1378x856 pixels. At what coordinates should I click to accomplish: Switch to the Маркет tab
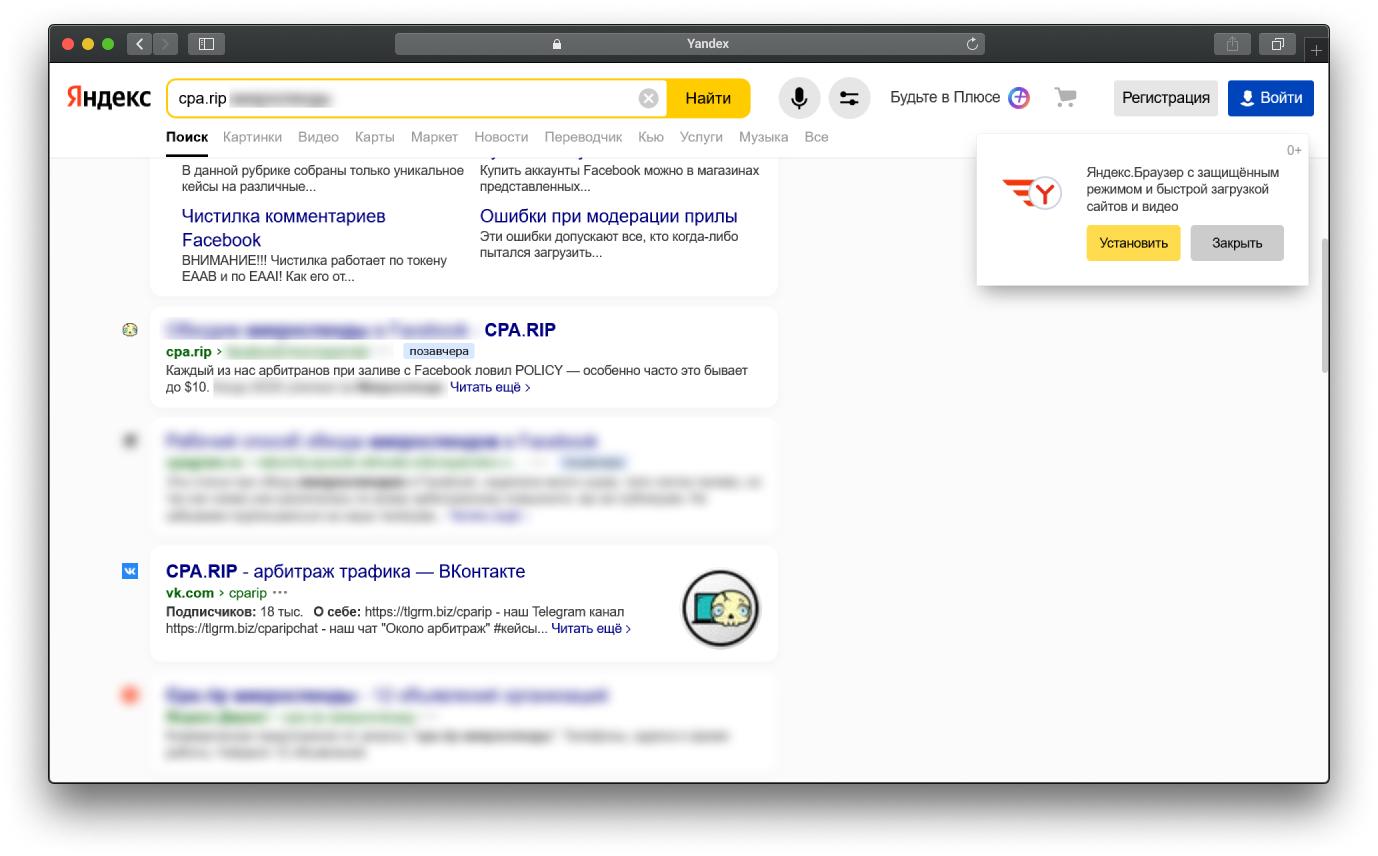point(434,137)
